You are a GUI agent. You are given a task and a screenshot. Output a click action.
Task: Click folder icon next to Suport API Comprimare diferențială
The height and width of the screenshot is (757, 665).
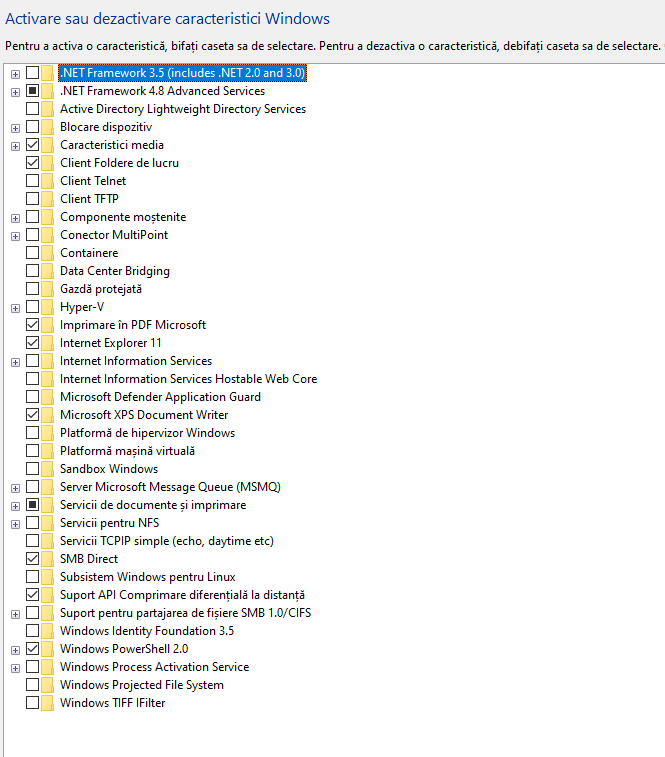[47, 595]
